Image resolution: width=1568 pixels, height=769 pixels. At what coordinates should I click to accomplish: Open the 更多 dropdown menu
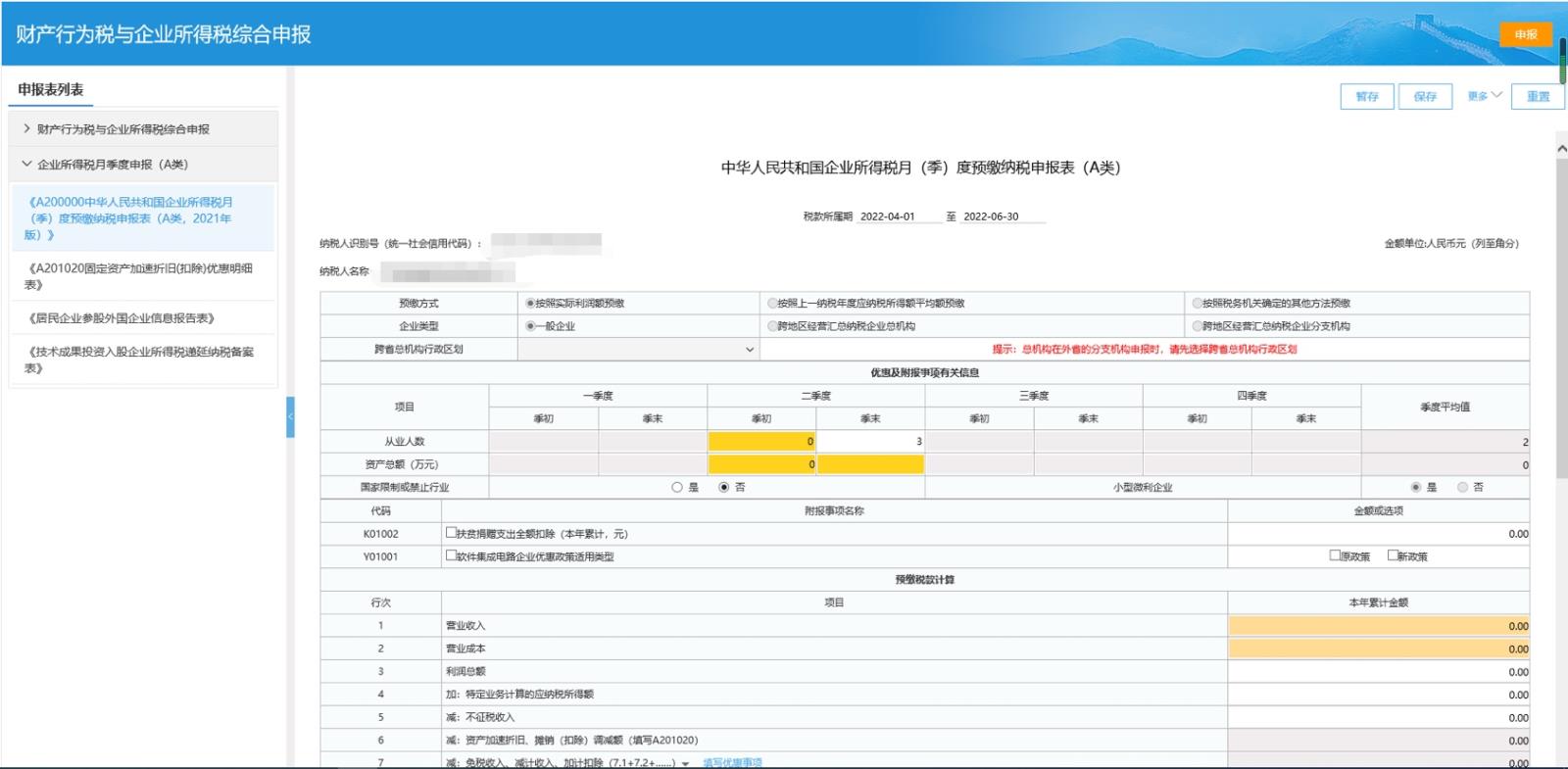[1484, 96]
